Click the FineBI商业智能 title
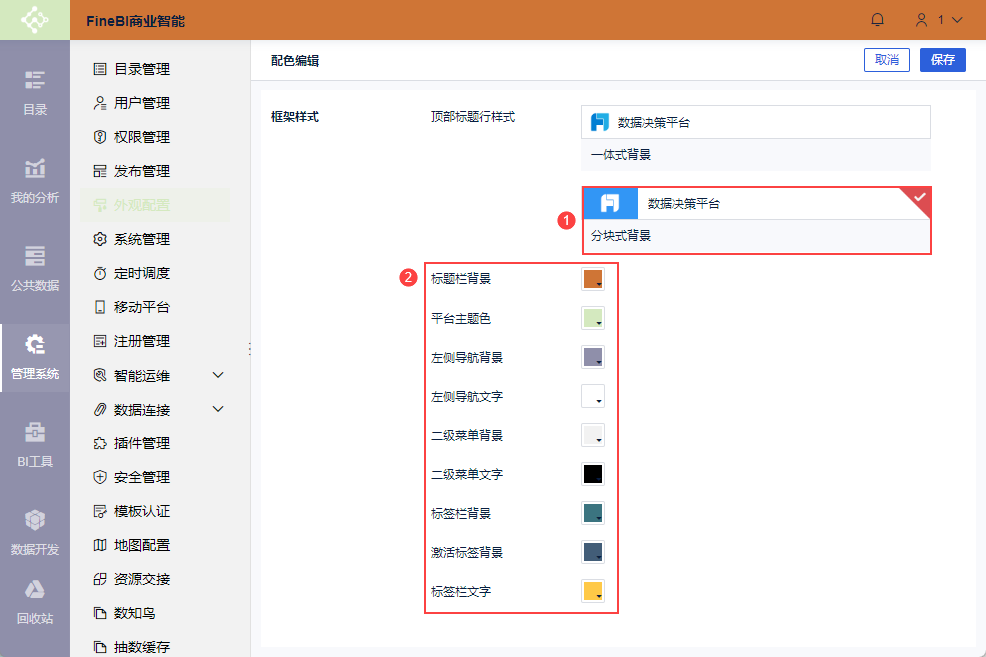 coord(135,21)
